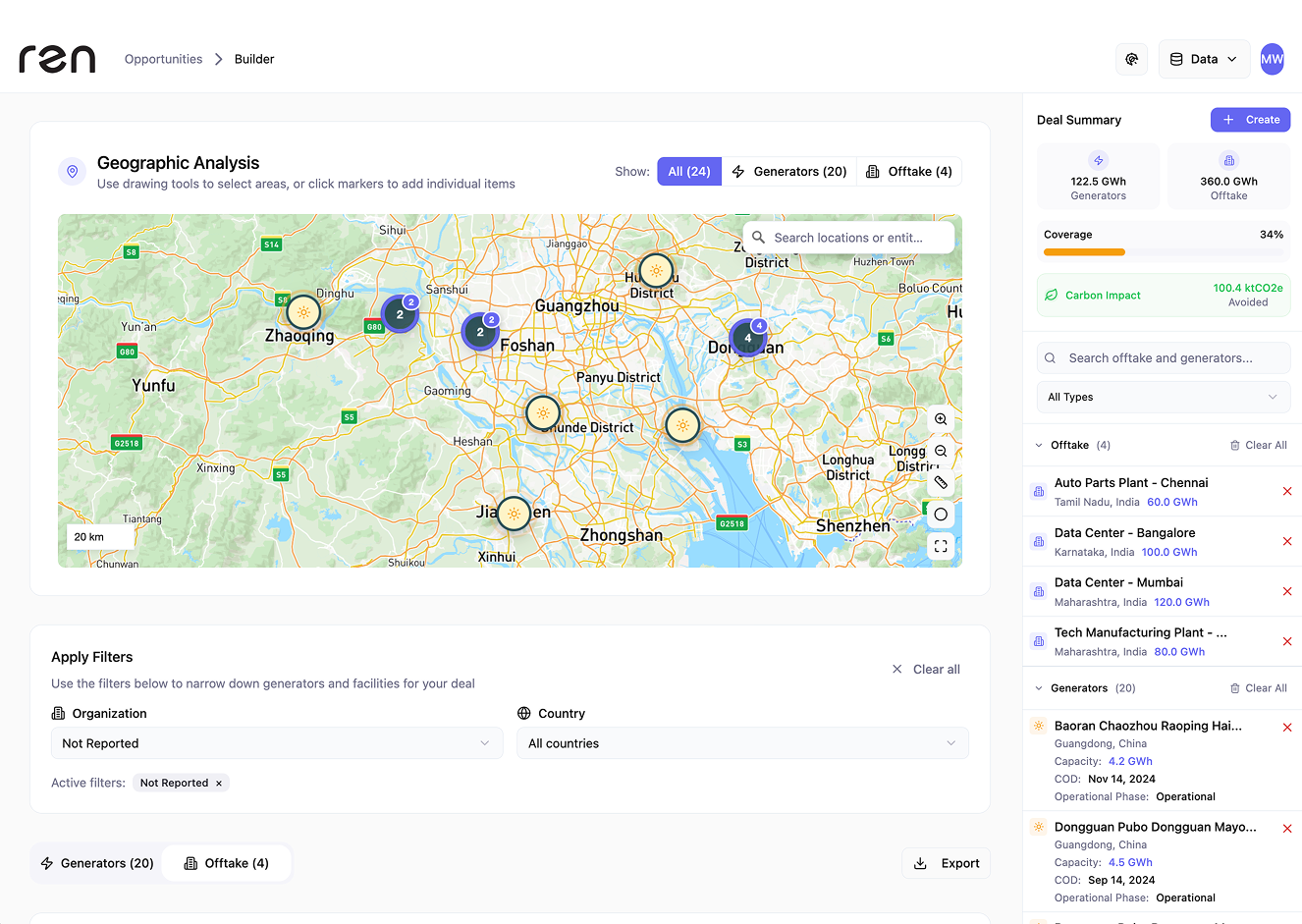
Task: Select the ruler measurement tool
Action: pyautogui.click(x=941, y=482)
